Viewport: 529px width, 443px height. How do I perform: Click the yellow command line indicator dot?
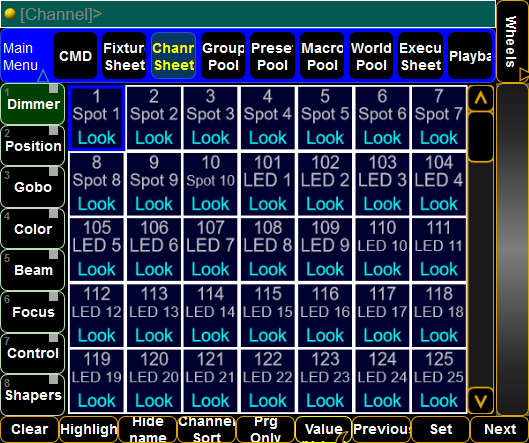point(10,14)
